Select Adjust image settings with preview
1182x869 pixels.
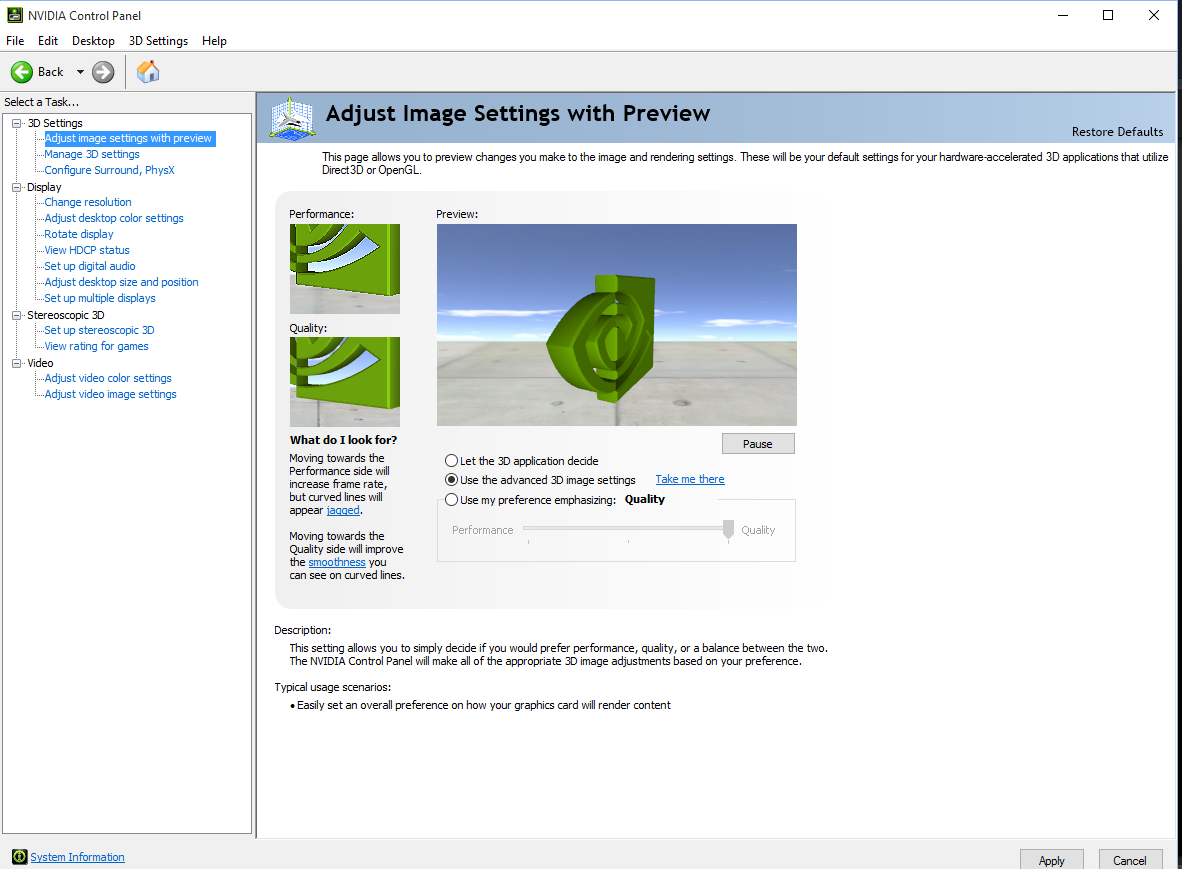128,139
